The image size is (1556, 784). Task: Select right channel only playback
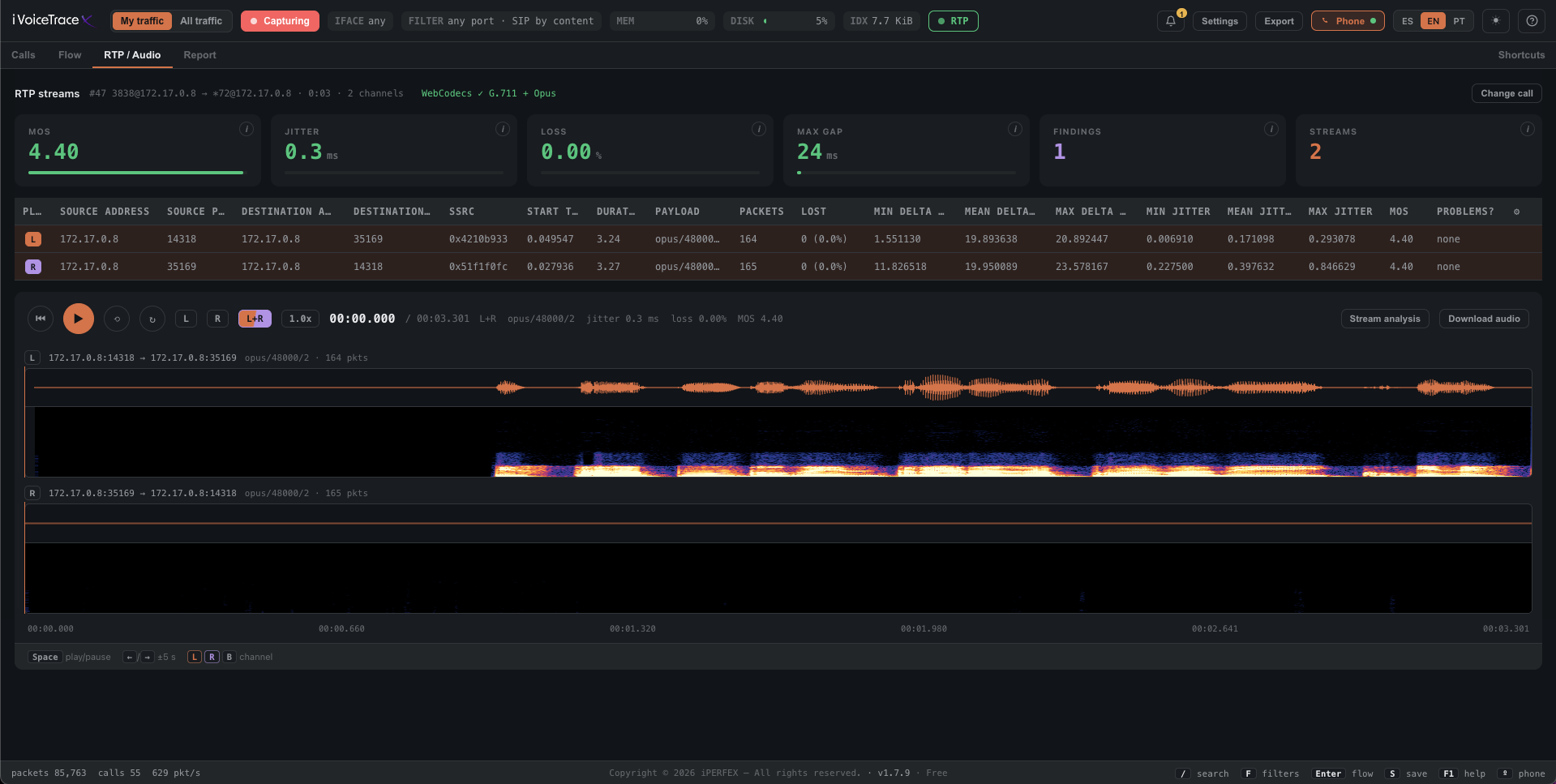point(217,319)
